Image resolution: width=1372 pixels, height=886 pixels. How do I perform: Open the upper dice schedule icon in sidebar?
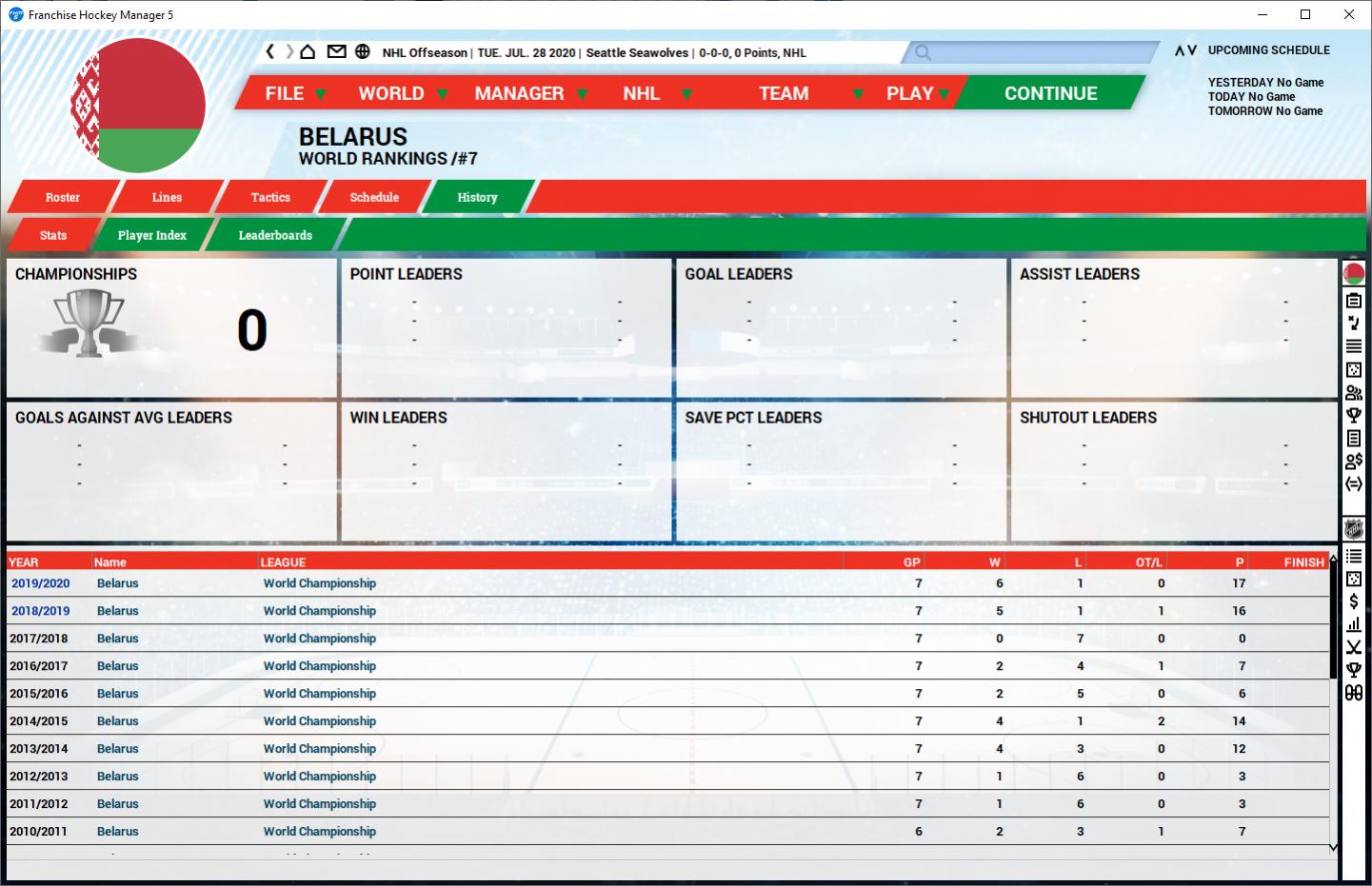(x=1353, y=369)
